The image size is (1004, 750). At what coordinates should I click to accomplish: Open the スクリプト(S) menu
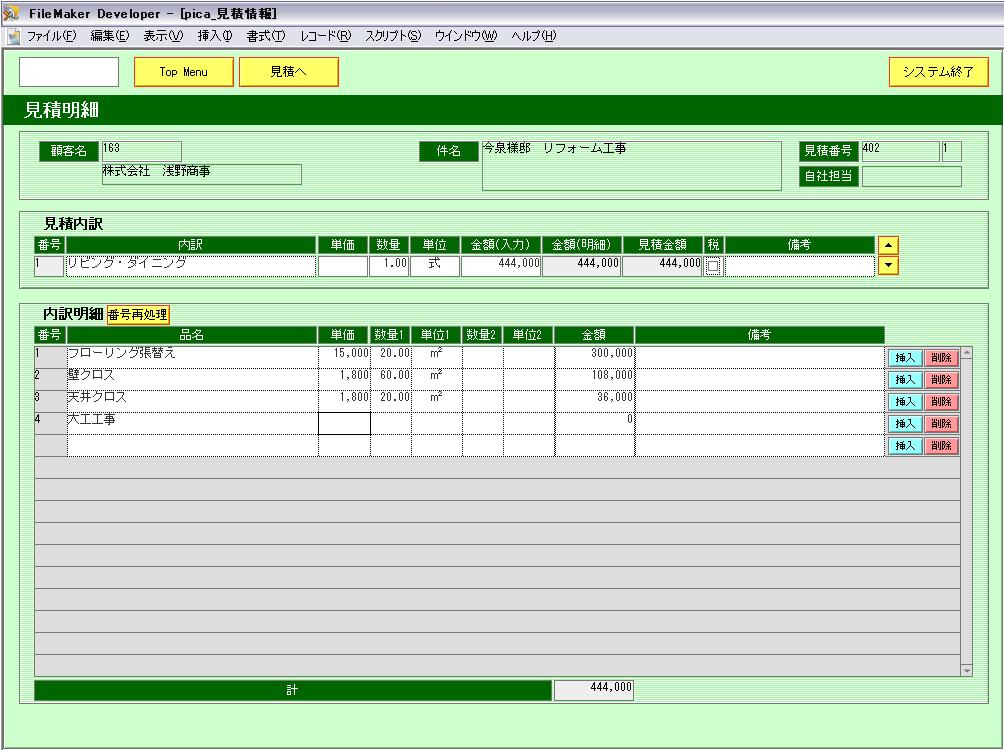click(393, 37)
